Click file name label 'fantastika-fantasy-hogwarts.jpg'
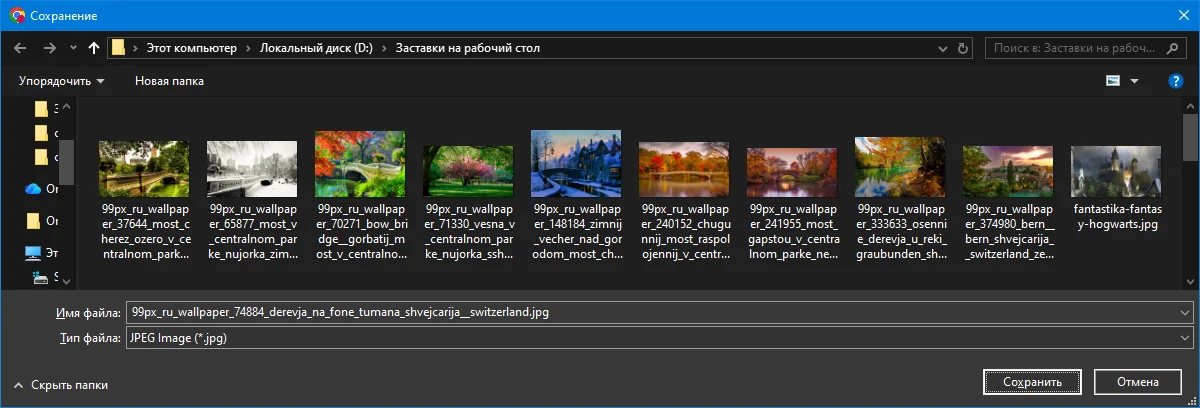The width and height of the screenshot is (1200, 408). point(1116,217)
